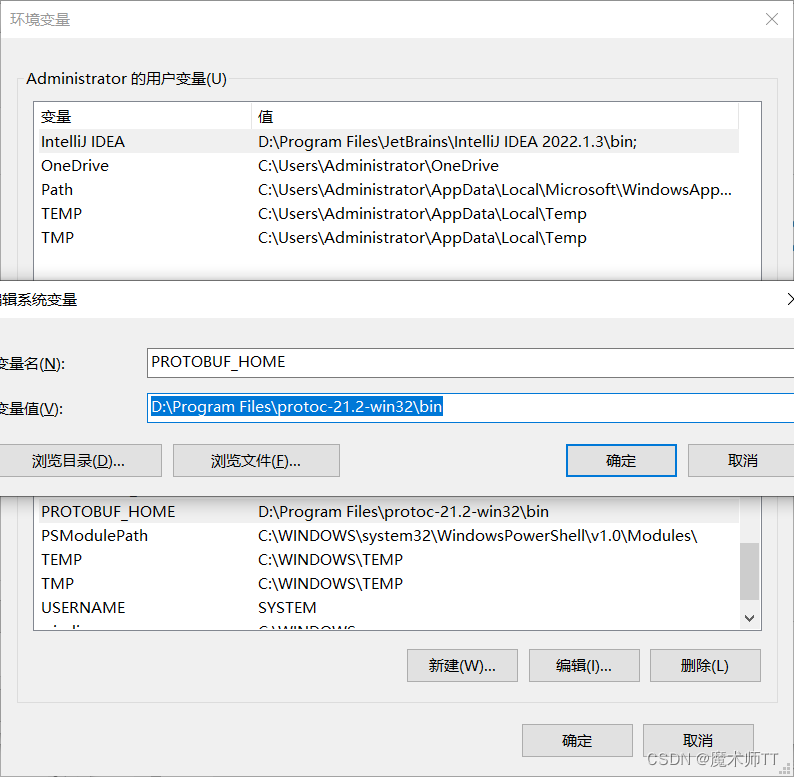Click value D:\Program Files\JetBrains\IntelliJ IDEA 2022.1.3\bin;
This screenshot has width=794, height=777.
click(x=448, y=141)
